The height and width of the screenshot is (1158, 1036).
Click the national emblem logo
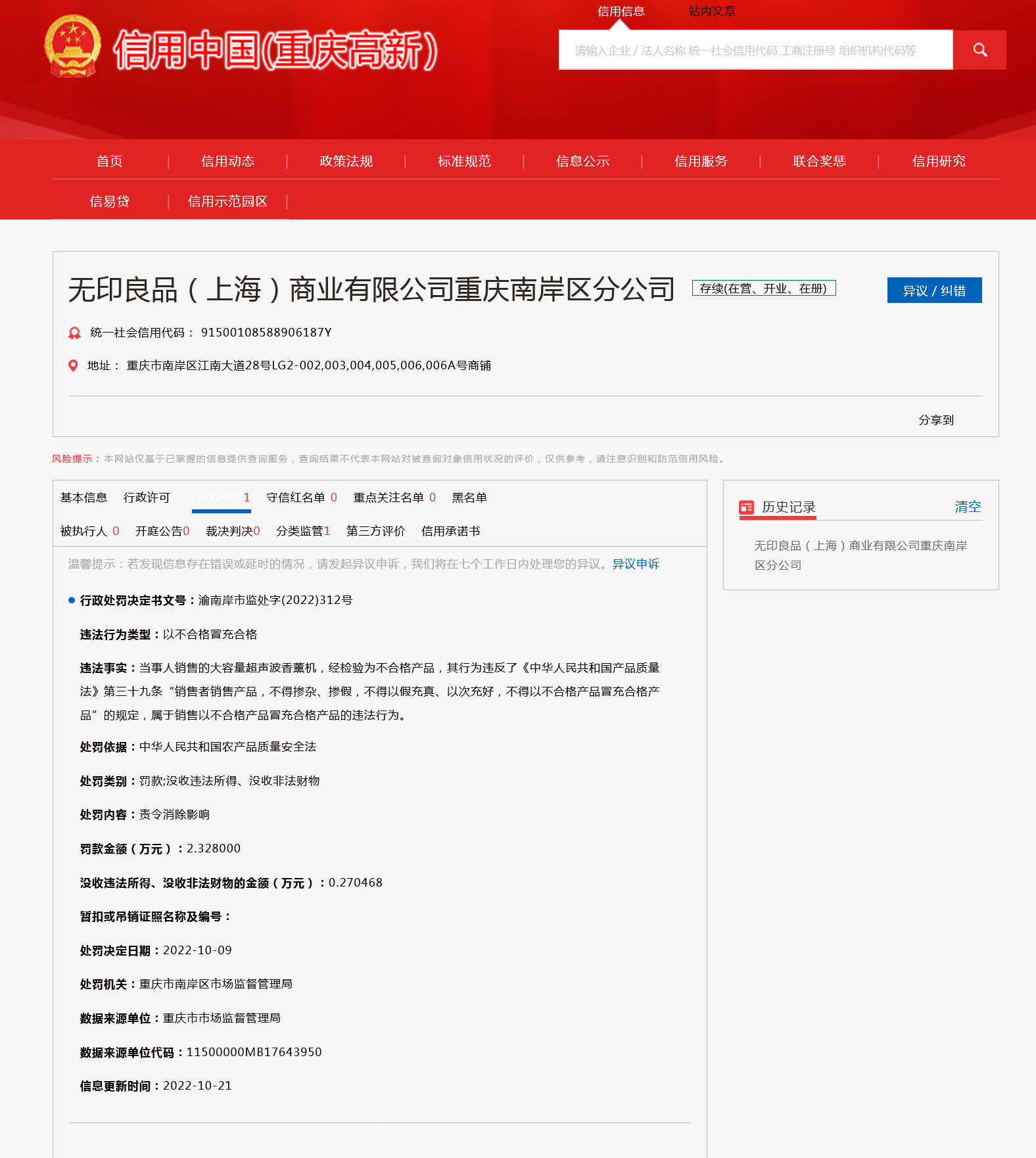(72, 47)
